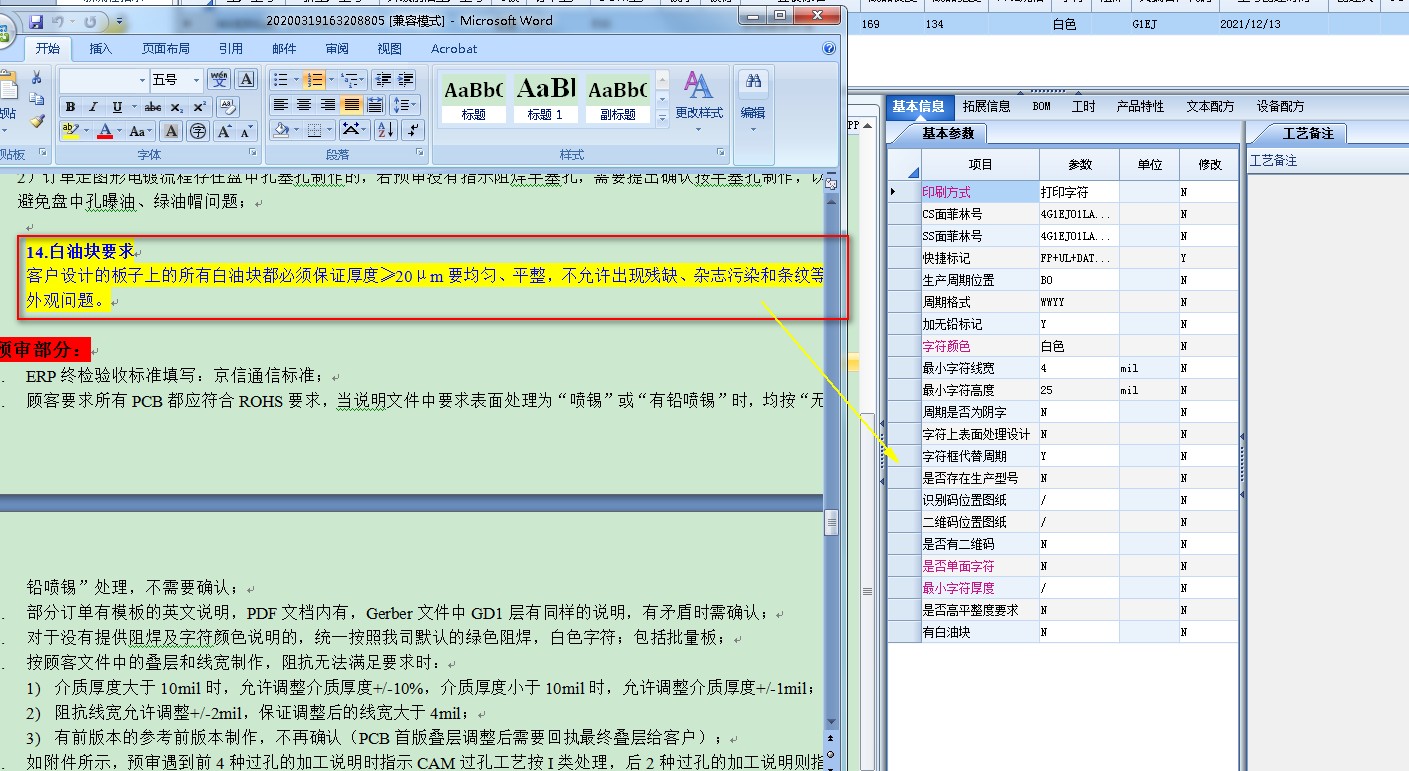Click the Undo arrow in Word
The image size is (1409, 771).
point(57,21)
